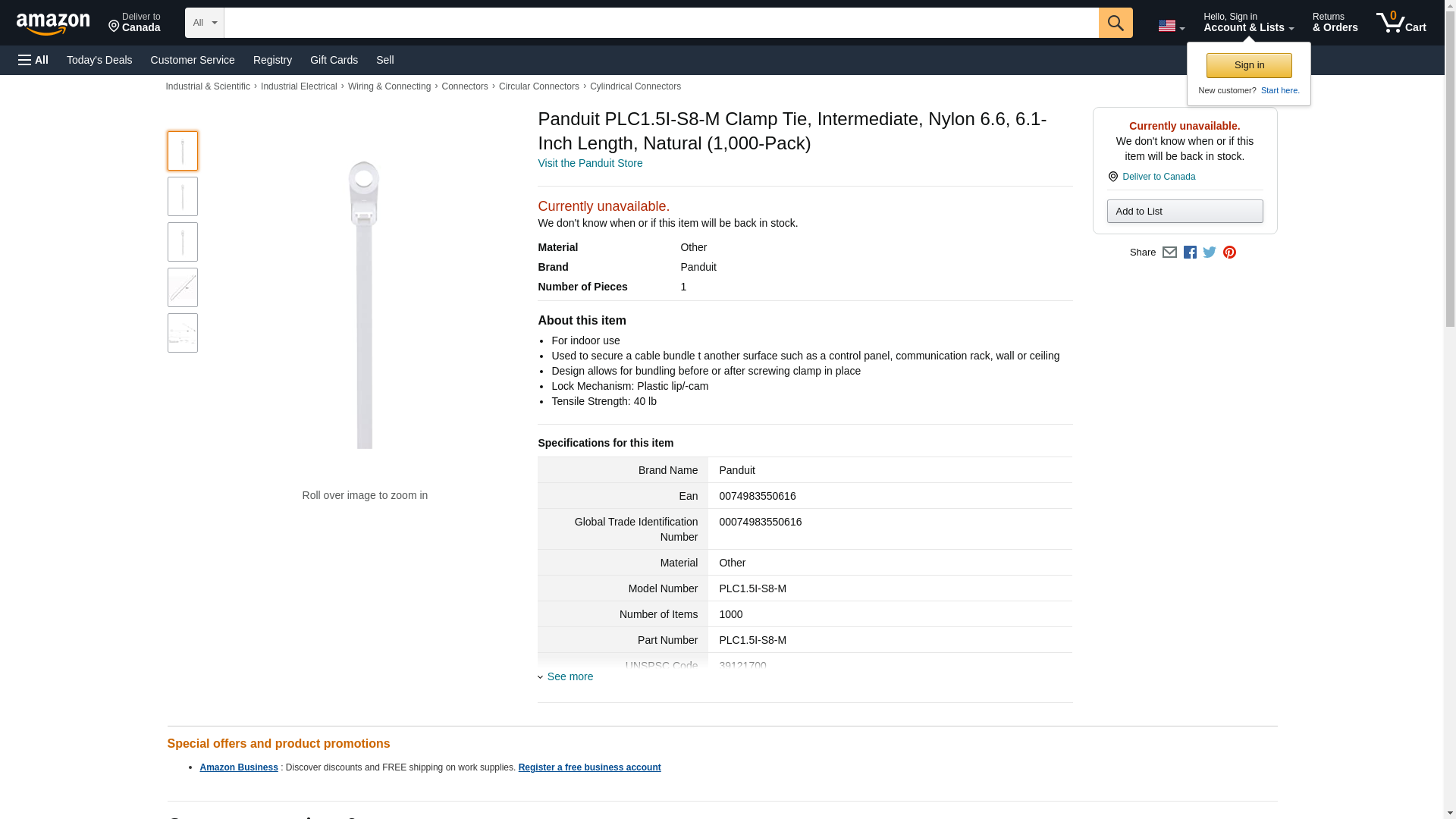Click the yellow Sign in button

pos(1249,65)
